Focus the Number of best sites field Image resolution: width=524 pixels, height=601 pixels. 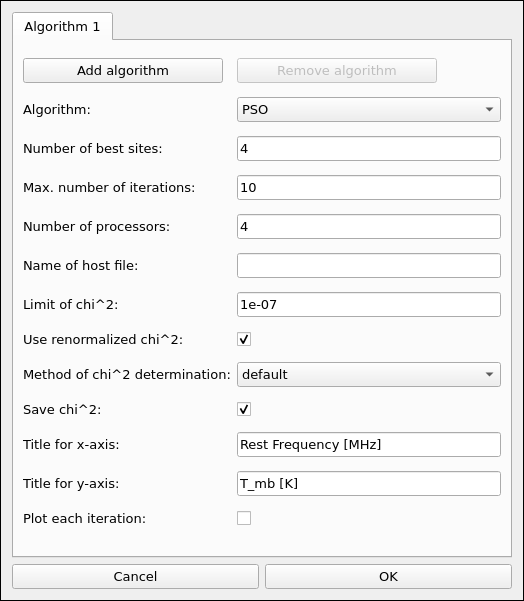(x=369, y=149)
